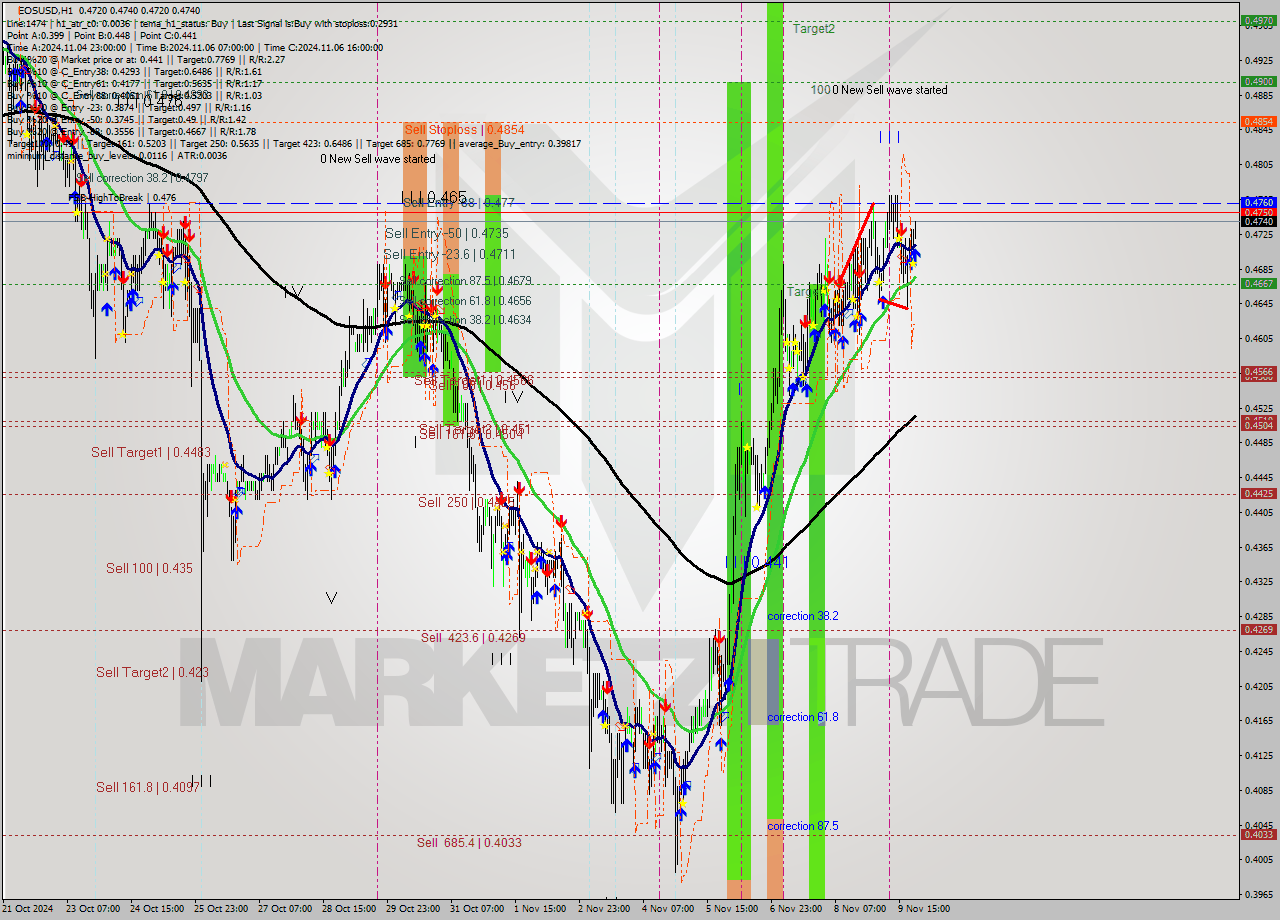Click the '1 Nov 15:00' time axis label
Image resolution: width=1280 pixels, height=920 pixels.
click(x=540, y=909)
